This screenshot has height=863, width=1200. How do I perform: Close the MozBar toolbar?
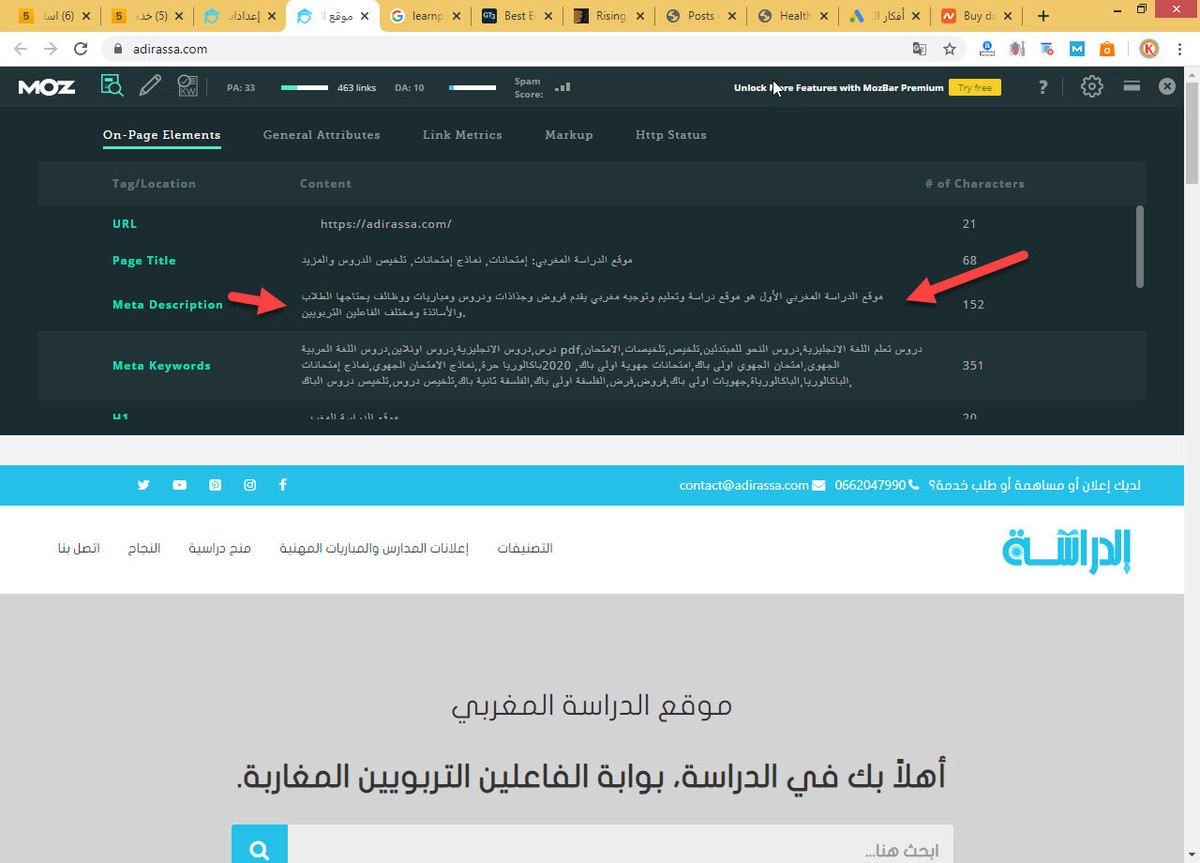click(x=1167, y=87)
